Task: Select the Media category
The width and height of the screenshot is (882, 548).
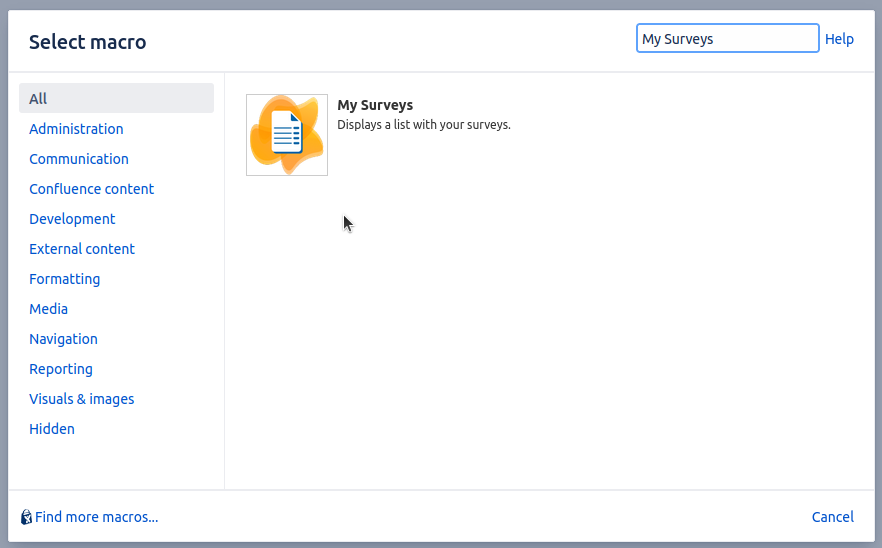Action: tap(49, 309)
